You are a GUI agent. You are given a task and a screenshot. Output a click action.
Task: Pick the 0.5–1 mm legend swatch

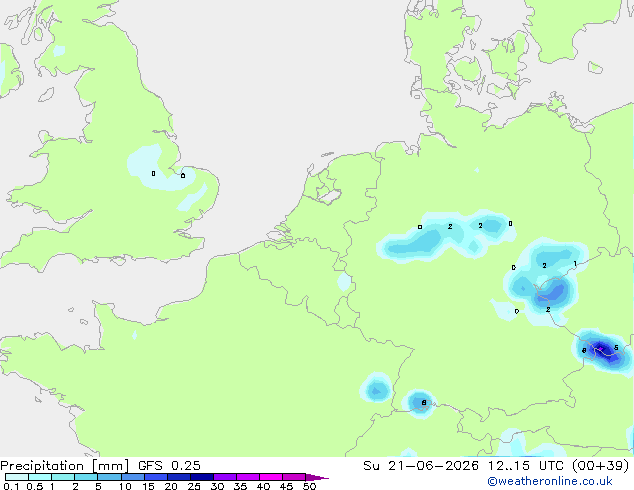point(40,477)
